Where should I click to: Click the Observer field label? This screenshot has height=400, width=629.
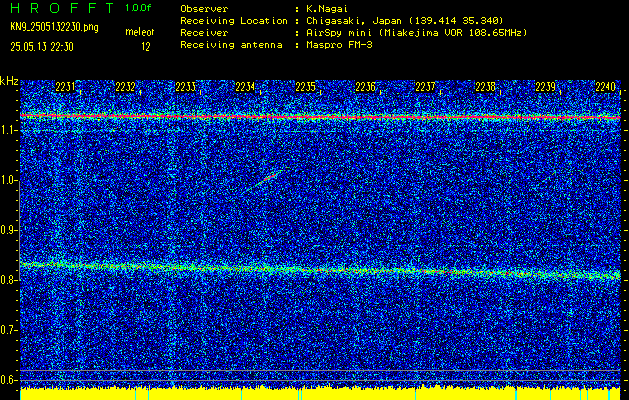point(204,8)
